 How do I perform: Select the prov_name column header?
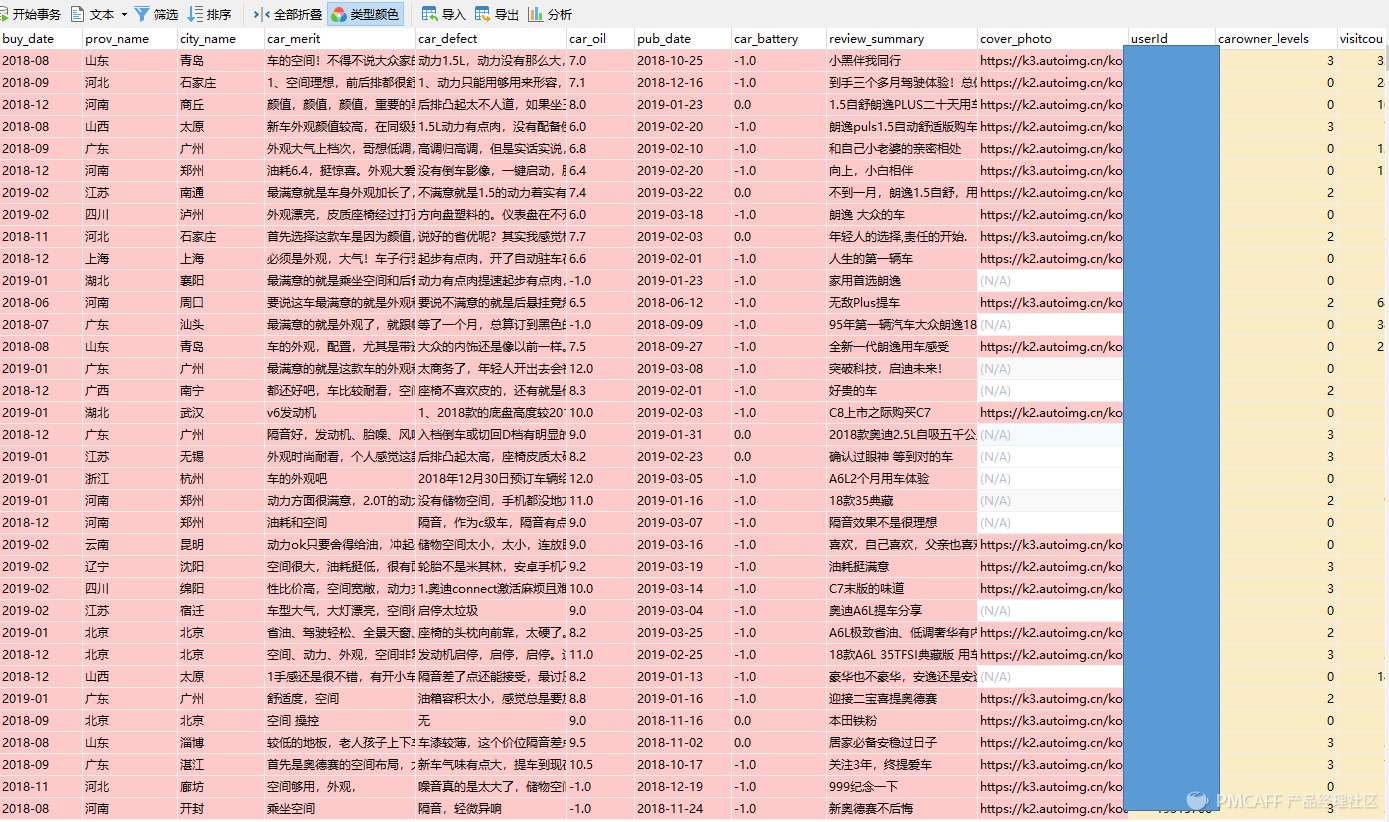point(130,39)
